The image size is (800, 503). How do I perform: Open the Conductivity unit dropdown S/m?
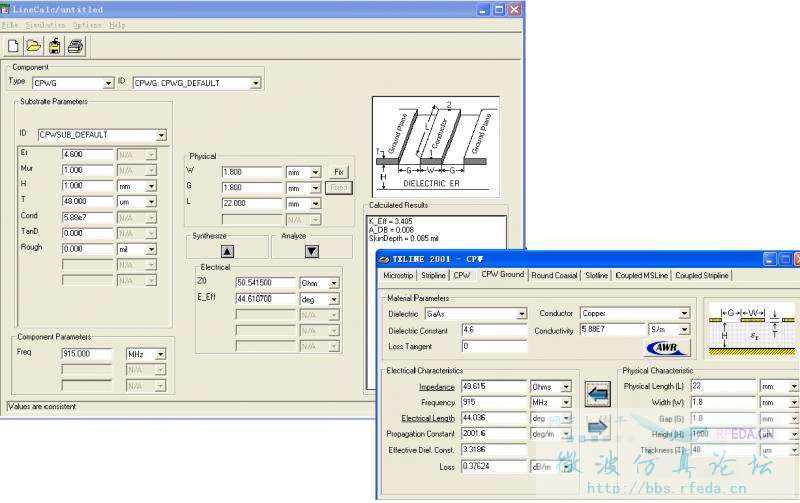coord(684,330)
